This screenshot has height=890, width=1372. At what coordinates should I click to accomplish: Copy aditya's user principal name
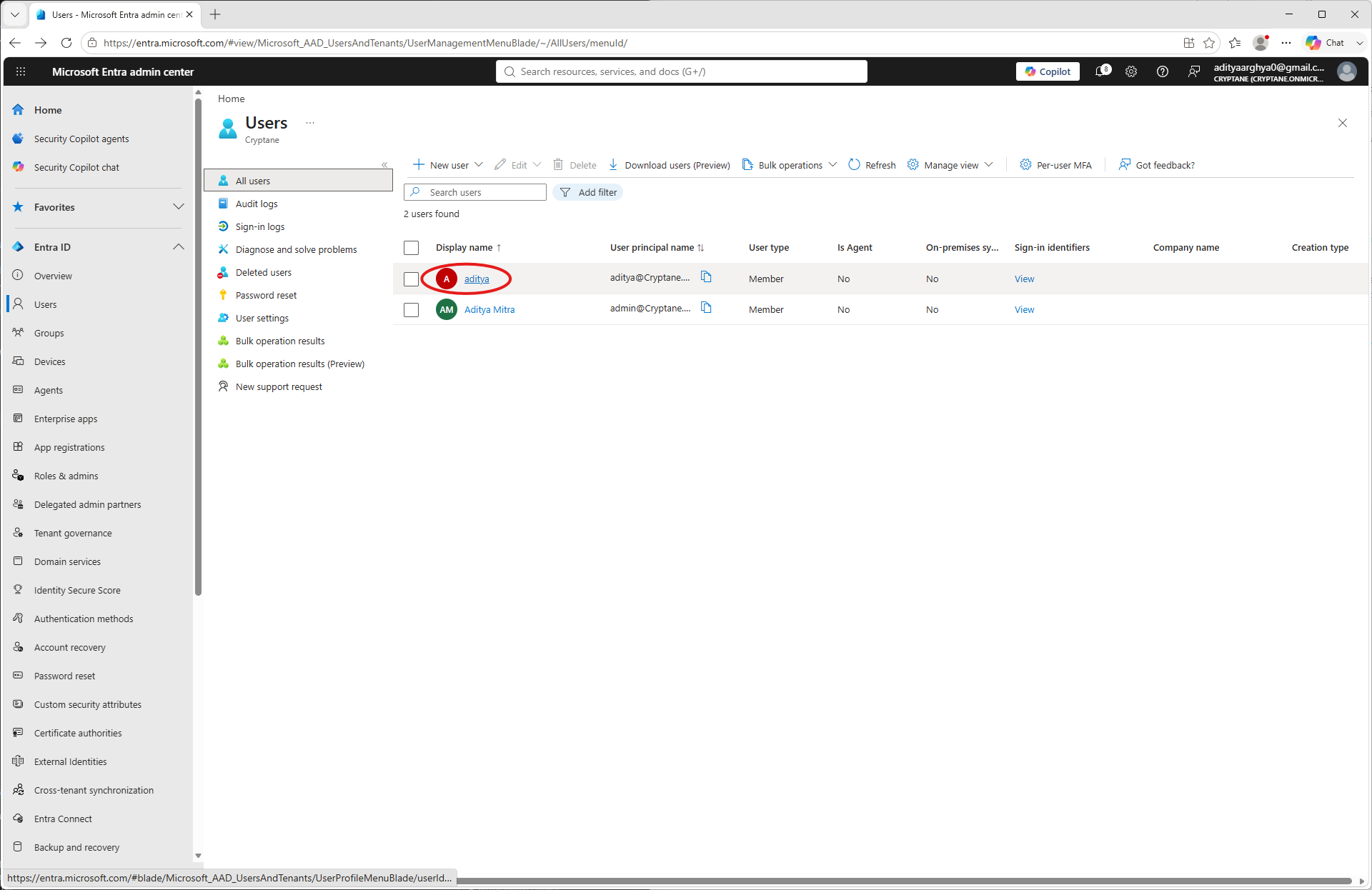coord(706,277)
